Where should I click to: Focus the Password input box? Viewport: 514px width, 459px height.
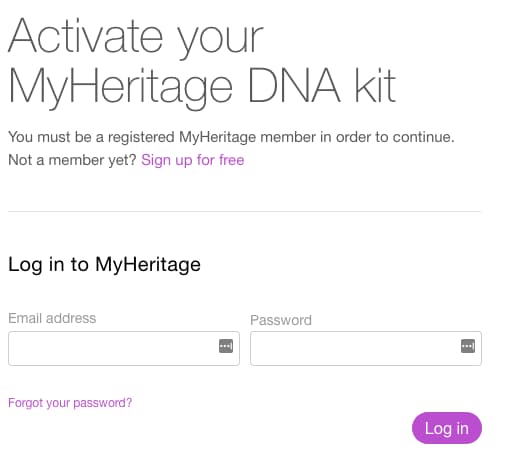[x=366, y=348]
